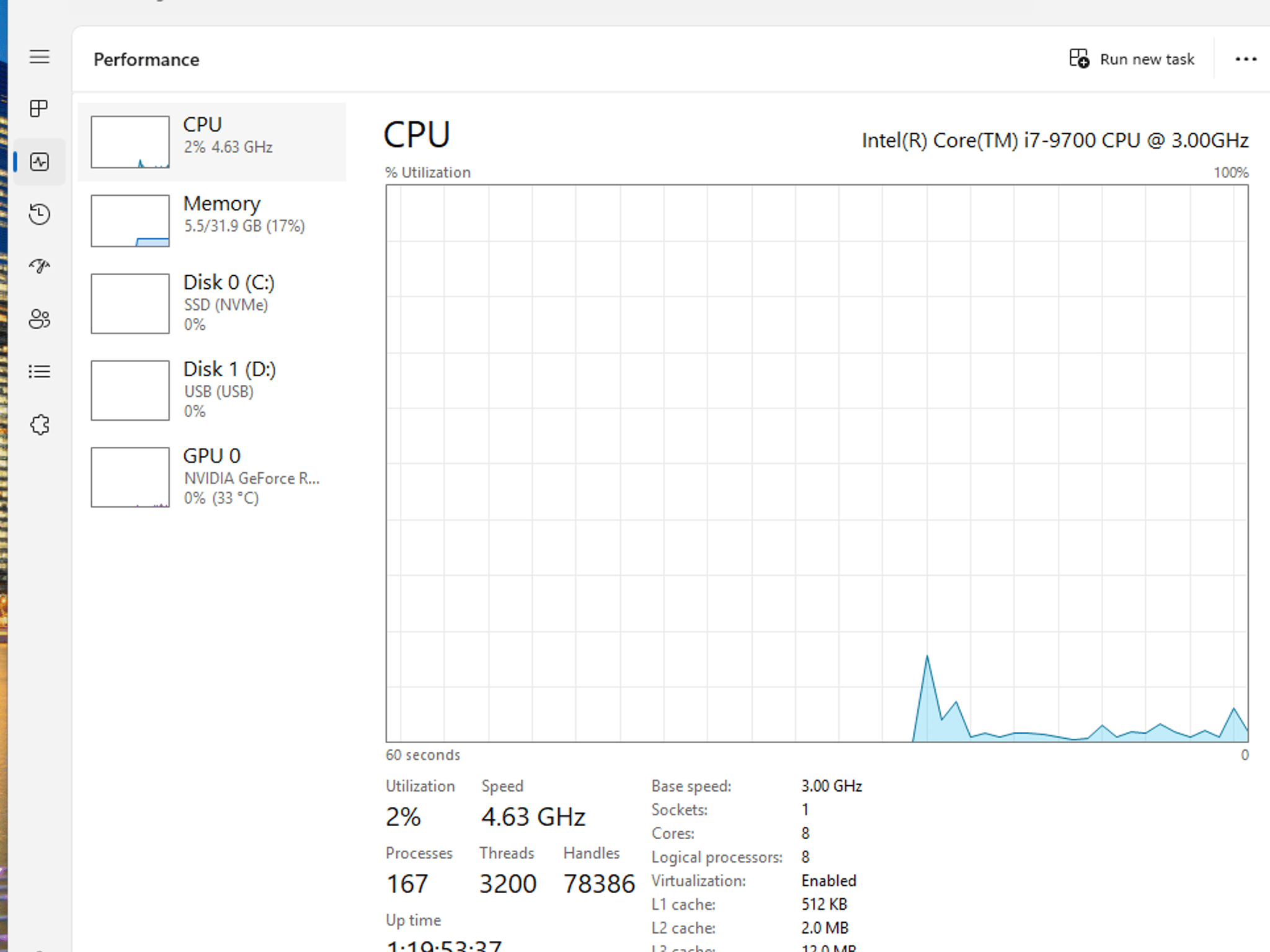Click the 2% utilization value

[403, 817]
